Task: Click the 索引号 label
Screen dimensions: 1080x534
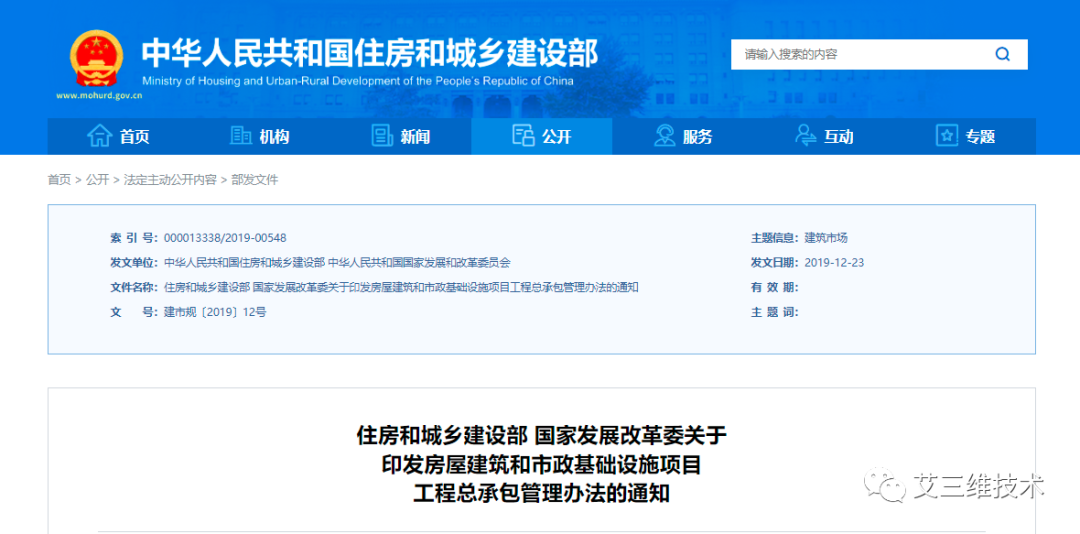Action: pyautogui.click(x=134, y=238)
